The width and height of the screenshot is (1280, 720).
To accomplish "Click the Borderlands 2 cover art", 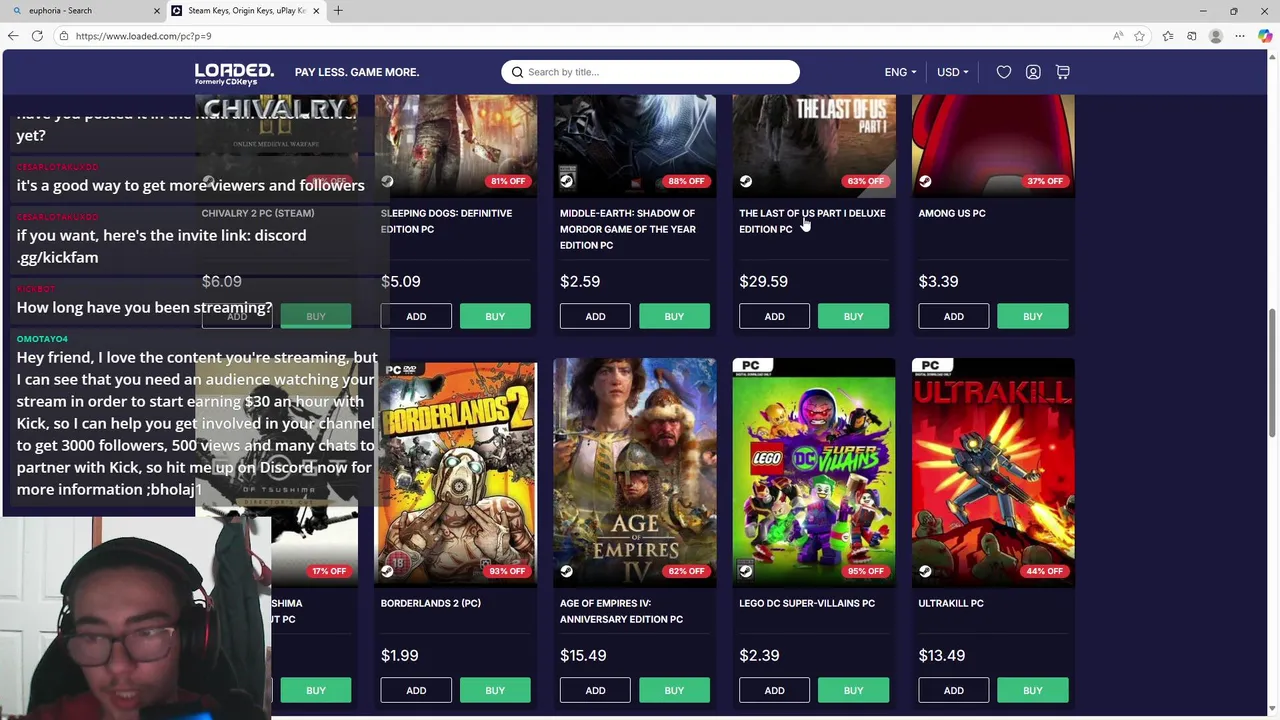I will click(x=456, y=472).
